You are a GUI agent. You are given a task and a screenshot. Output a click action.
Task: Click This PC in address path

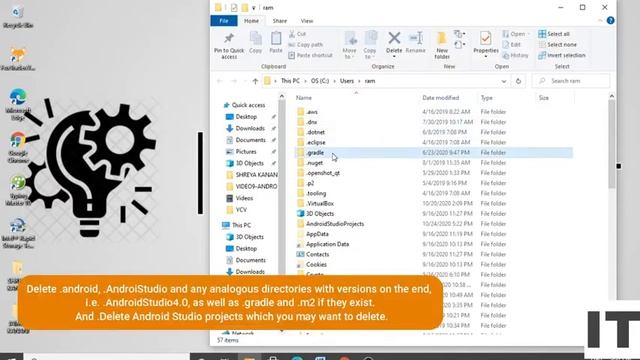click(x=290, y=81)
